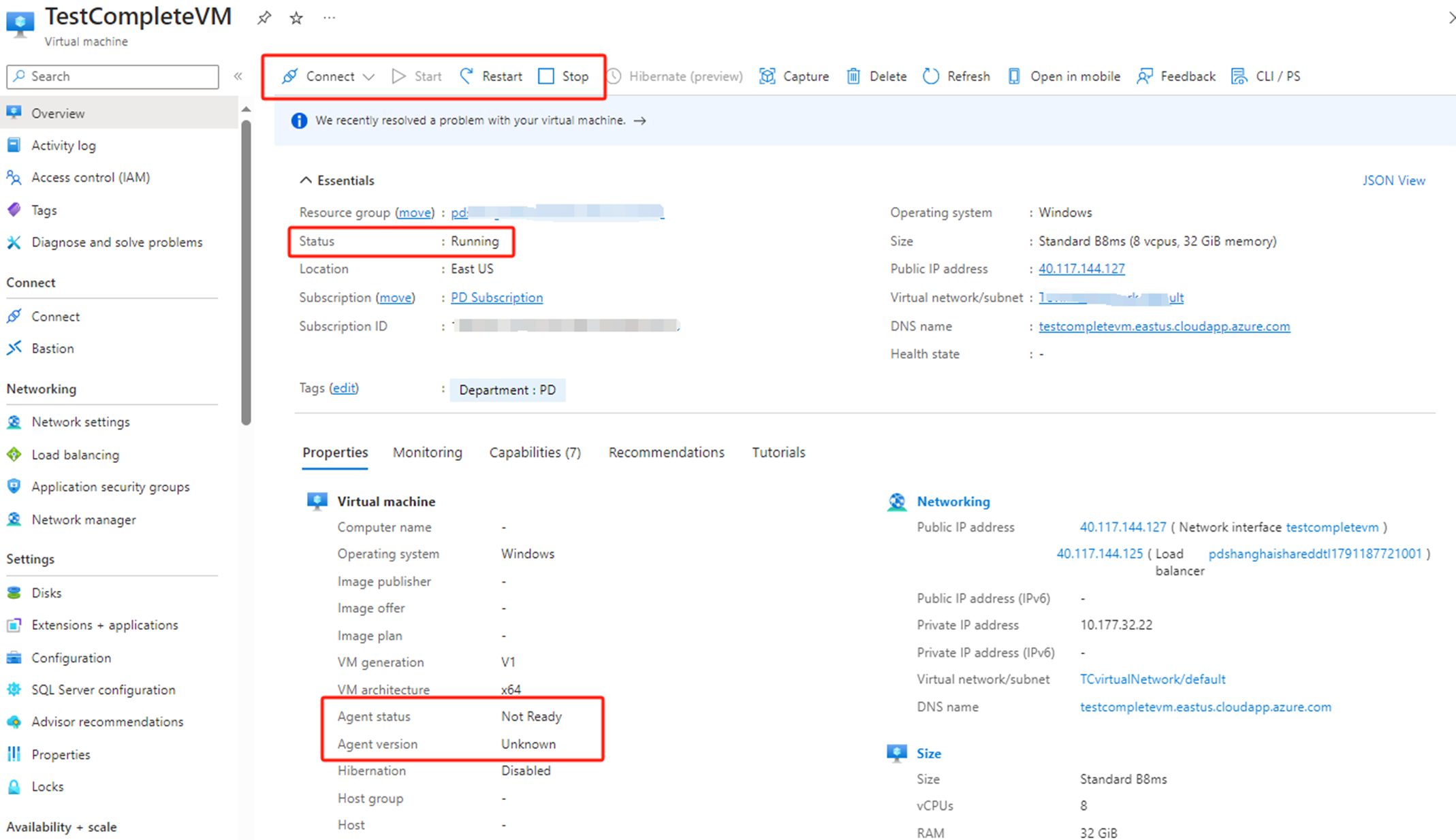
Task: Open Activity log
Action: [63, 145]
